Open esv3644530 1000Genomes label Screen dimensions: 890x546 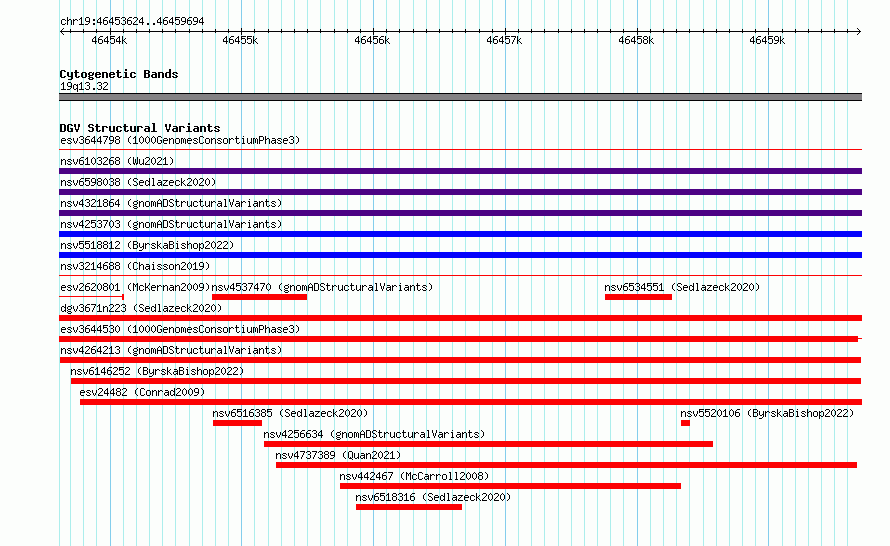180,329
